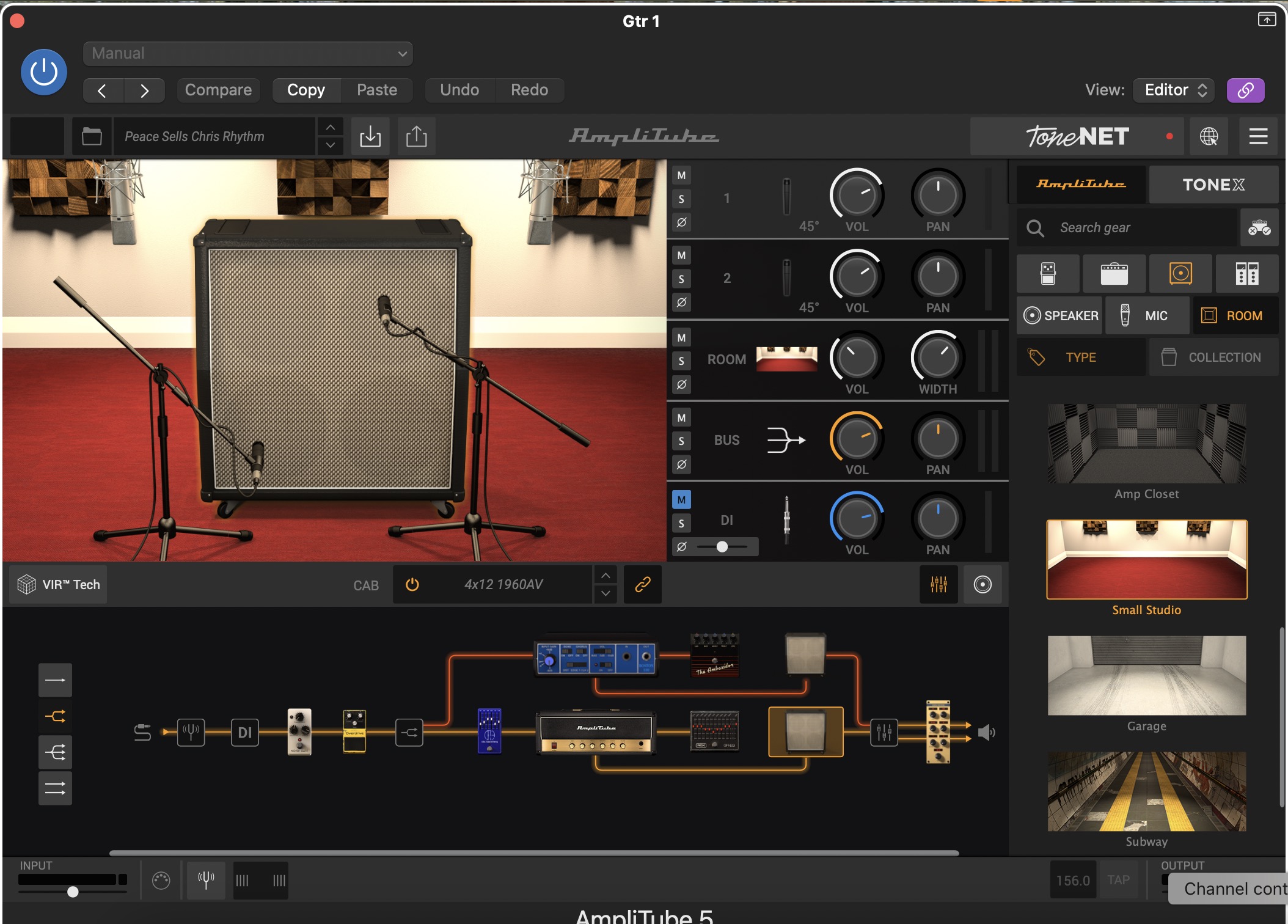Click the tuner block in signal chain
Screen dimensions: 1288x924
(x=191, y=732)
